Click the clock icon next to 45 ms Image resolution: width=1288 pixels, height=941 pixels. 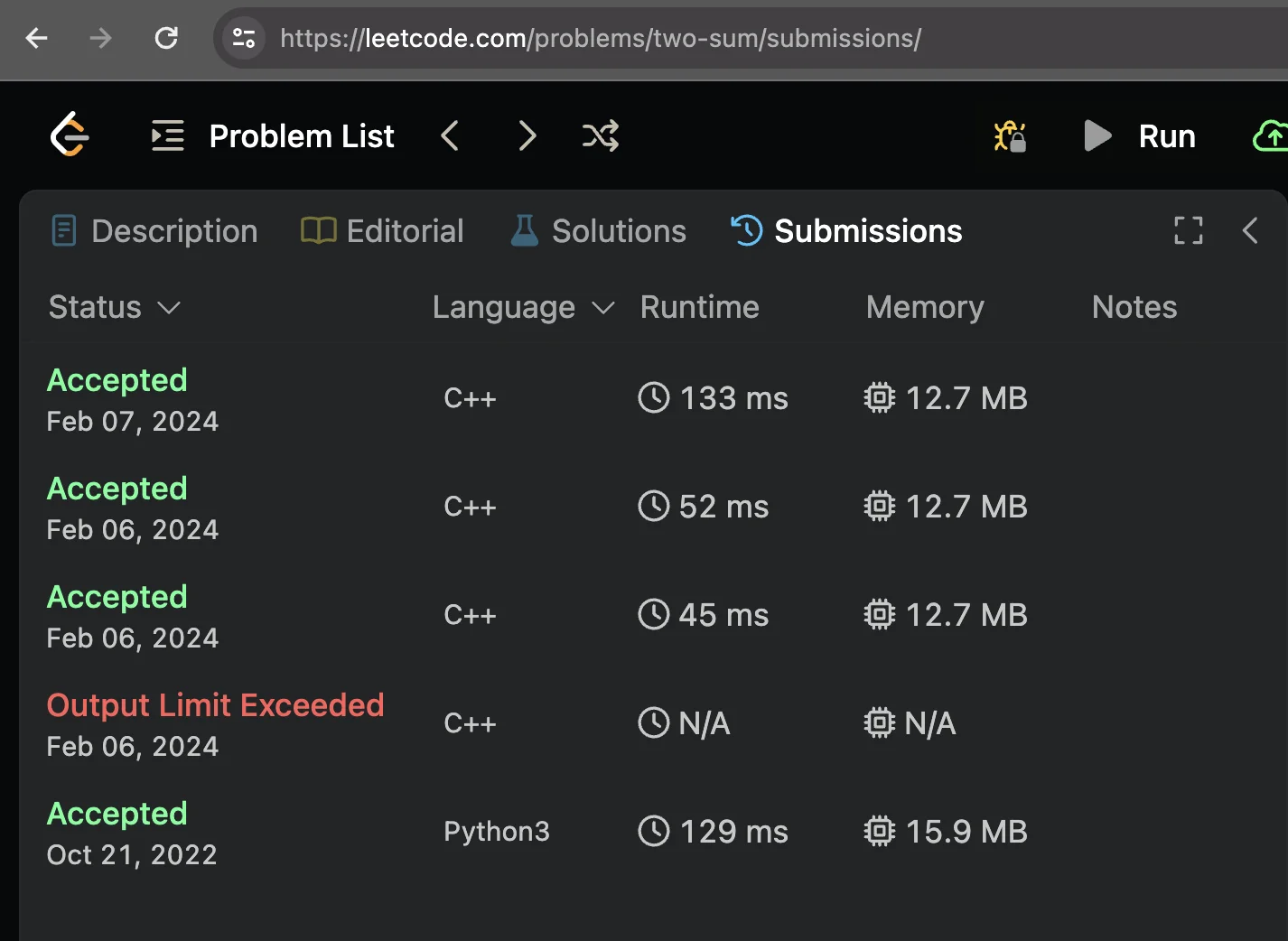point(654,614)
